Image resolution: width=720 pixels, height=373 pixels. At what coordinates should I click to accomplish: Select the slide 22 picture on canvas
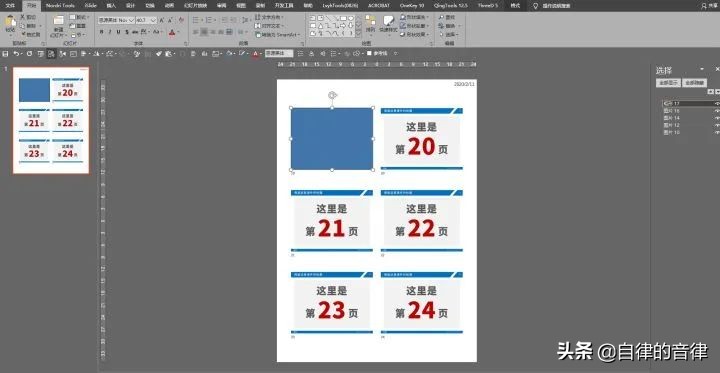(422, 221)
